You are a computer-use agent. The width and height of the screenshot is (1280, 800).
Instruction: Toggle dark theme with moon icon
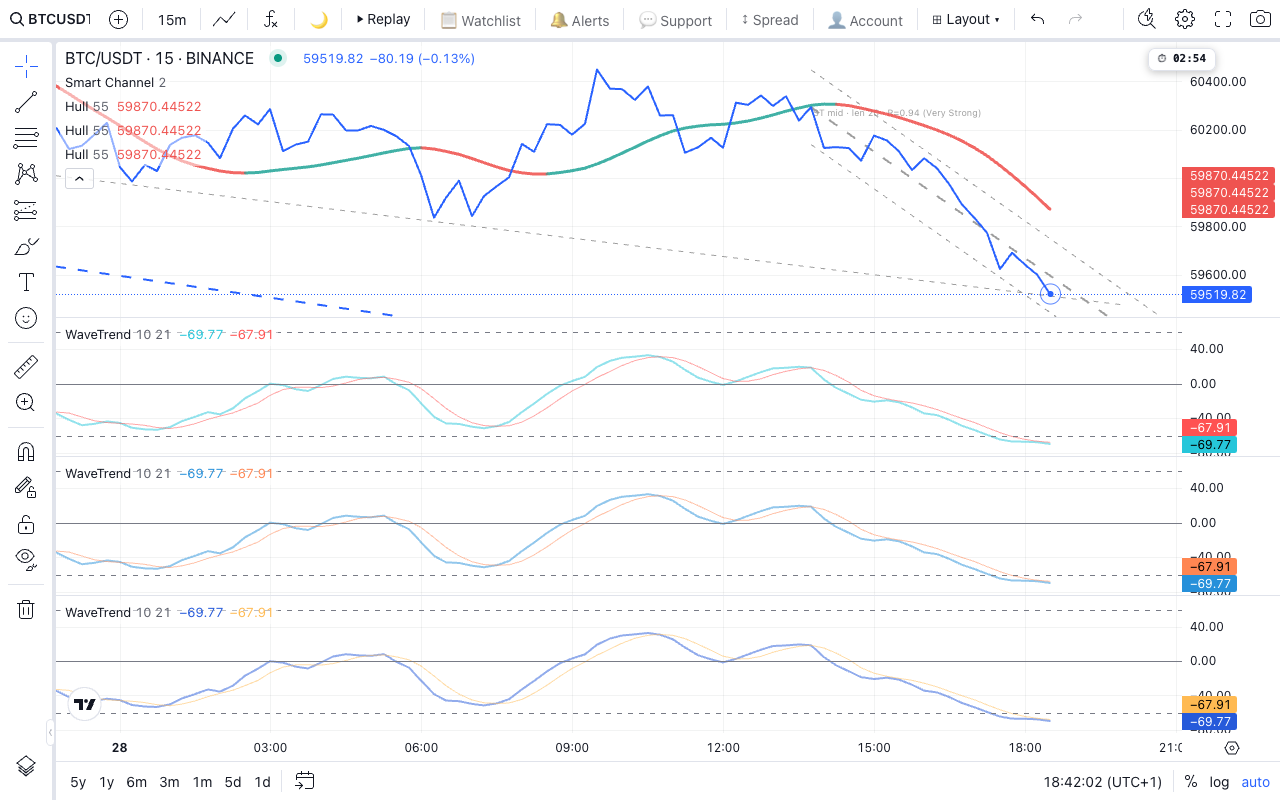318,19
